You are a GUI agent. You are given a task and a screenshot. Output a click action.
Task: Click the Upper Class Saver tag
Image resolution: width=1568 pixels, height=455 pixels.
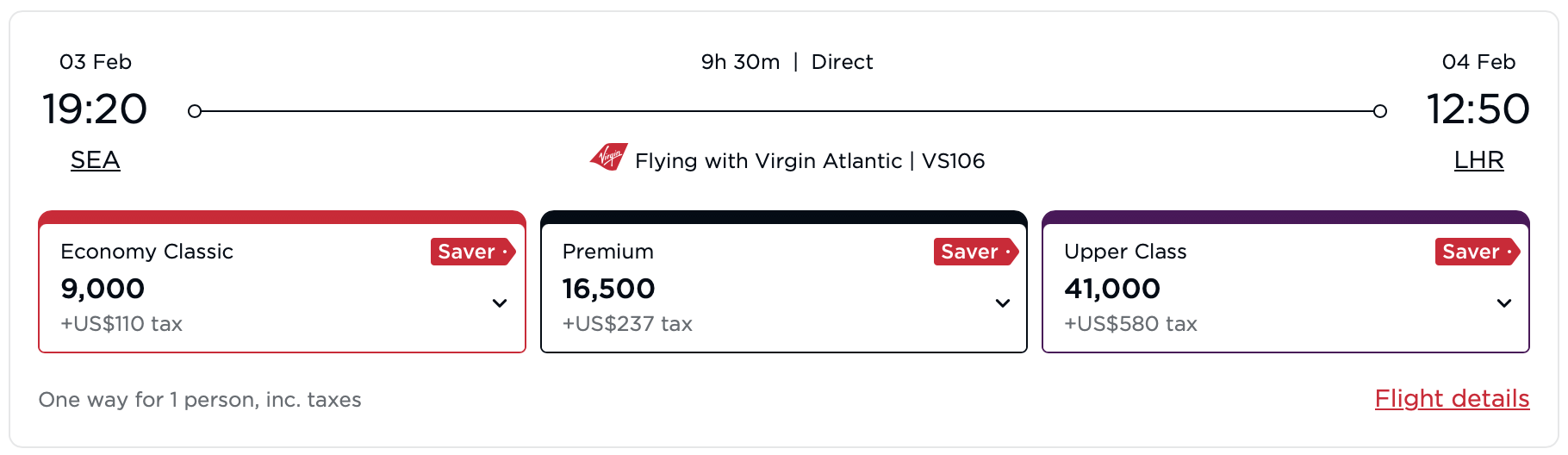click(x=1477, y=252)
